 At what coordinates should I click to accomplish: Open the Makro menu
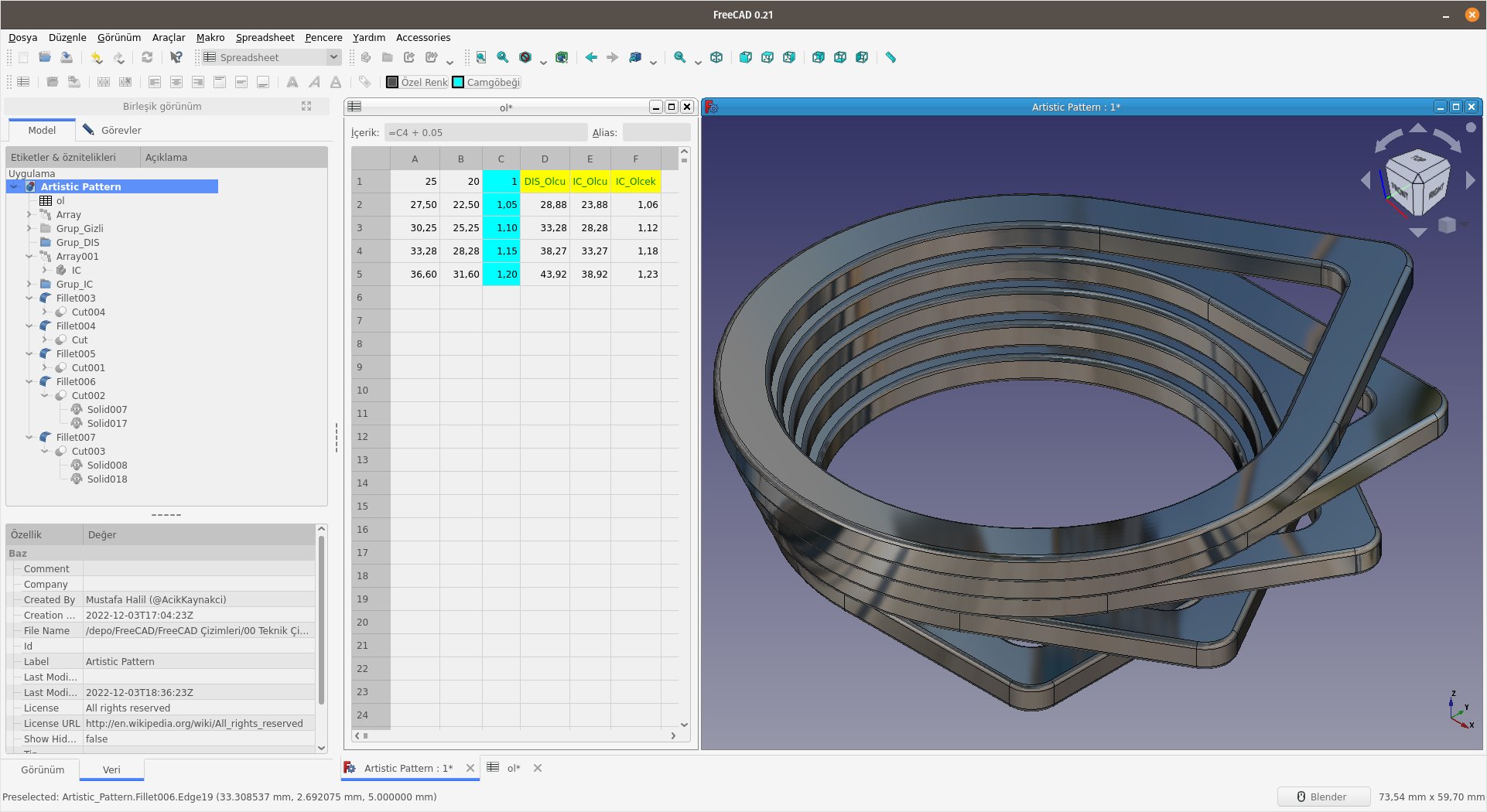[210, 37]
